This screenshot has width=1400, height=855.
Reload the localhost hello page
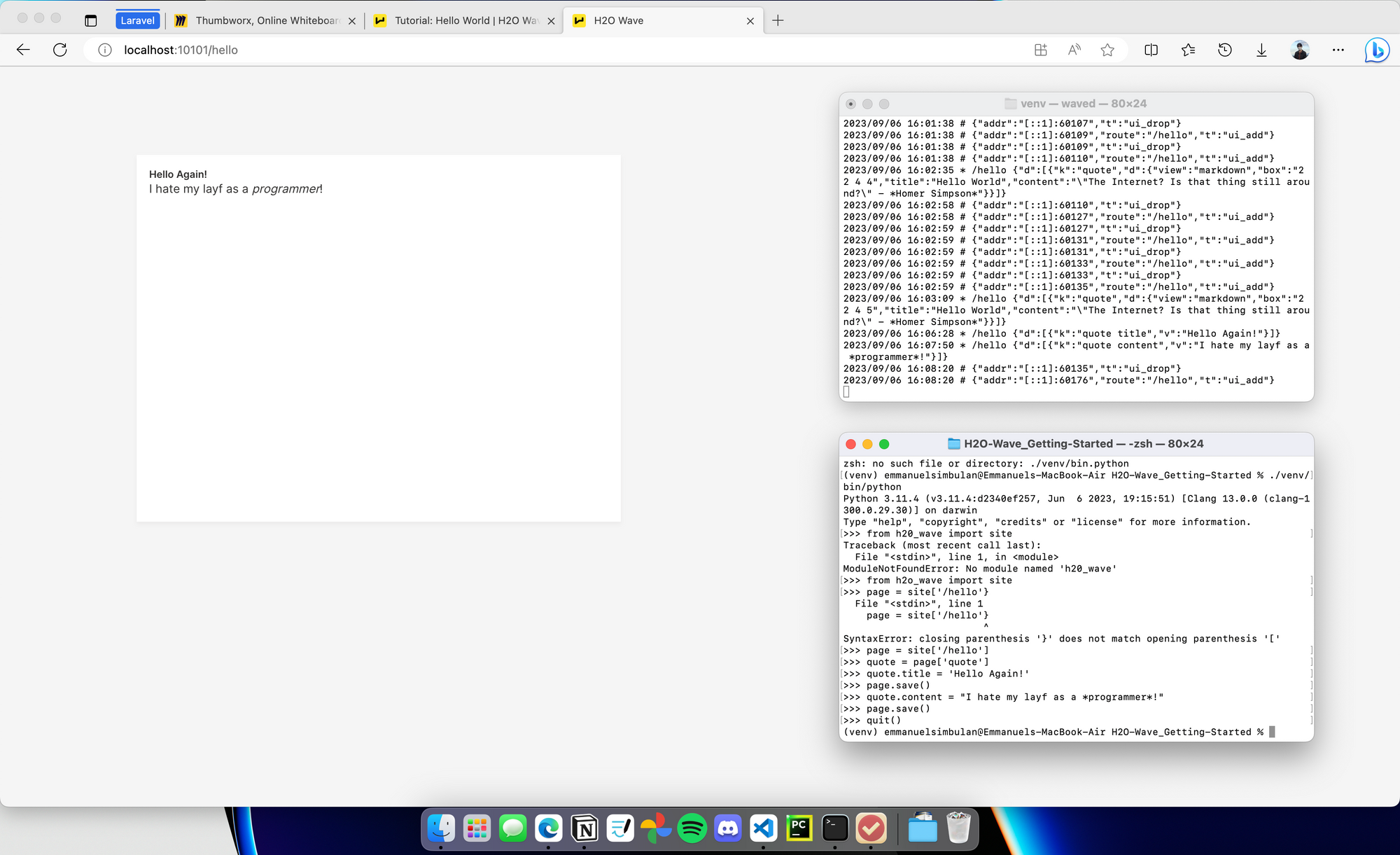60,50
